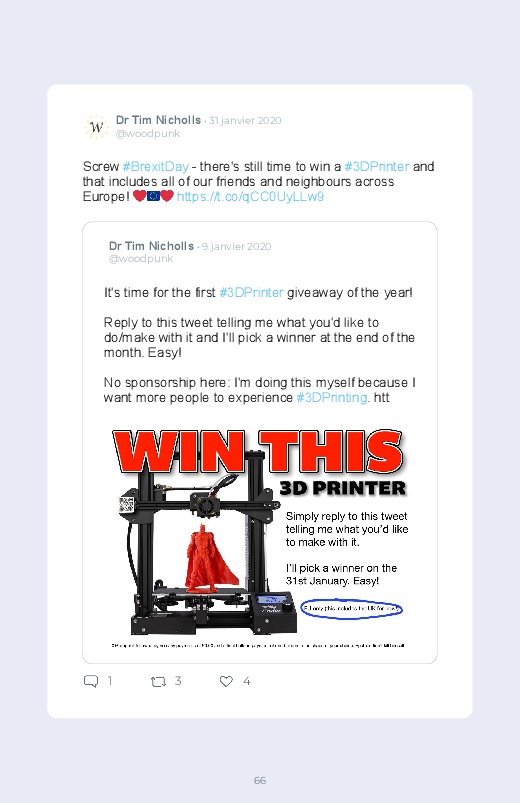
Task: Open the #BrexitDay hashtag
Action: (156, 166)
